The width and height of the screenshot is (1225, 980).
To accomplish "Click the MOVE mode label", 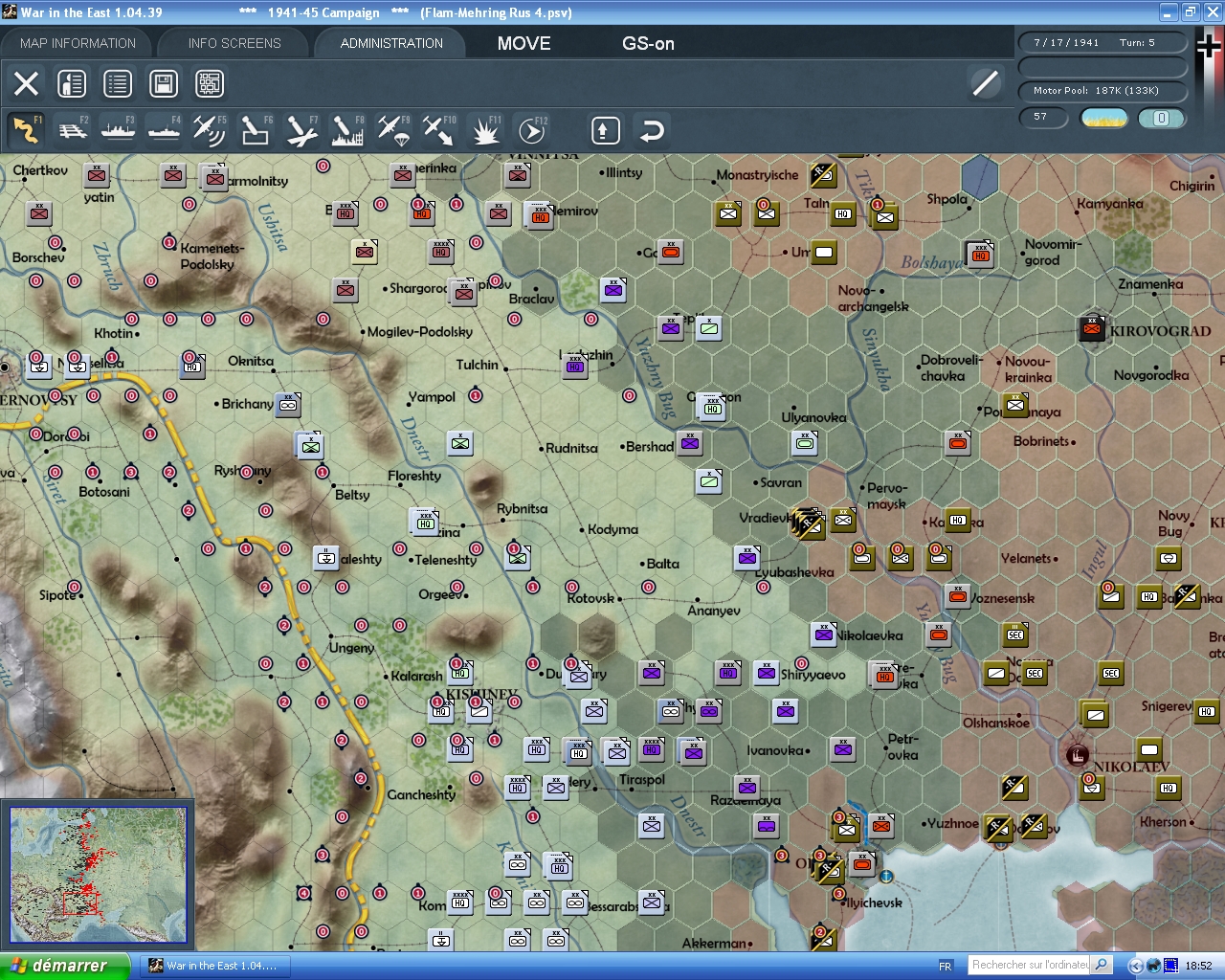I will (524, 43).
